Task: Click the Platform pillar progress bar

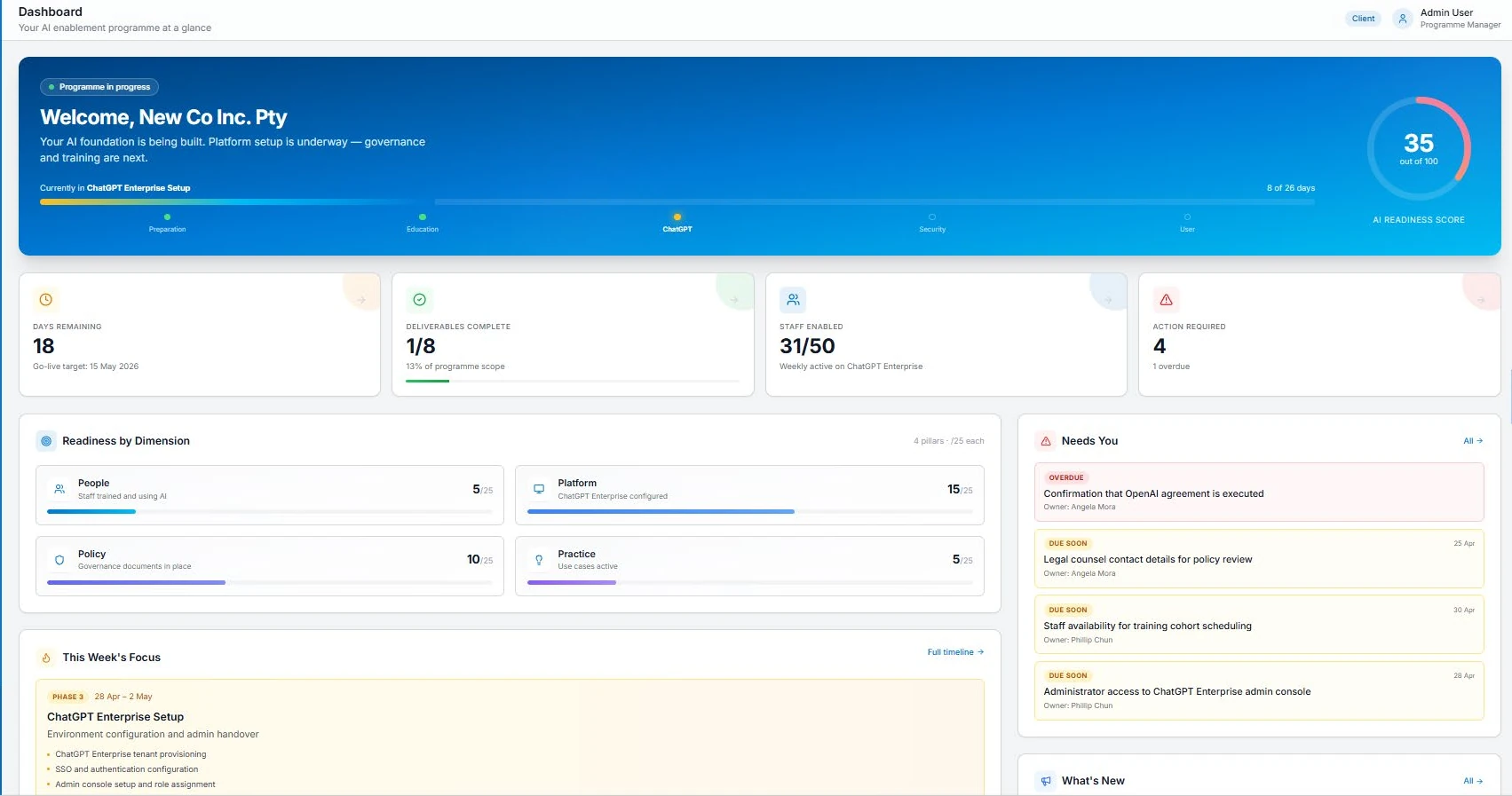Action: click(x=750, y=511)
